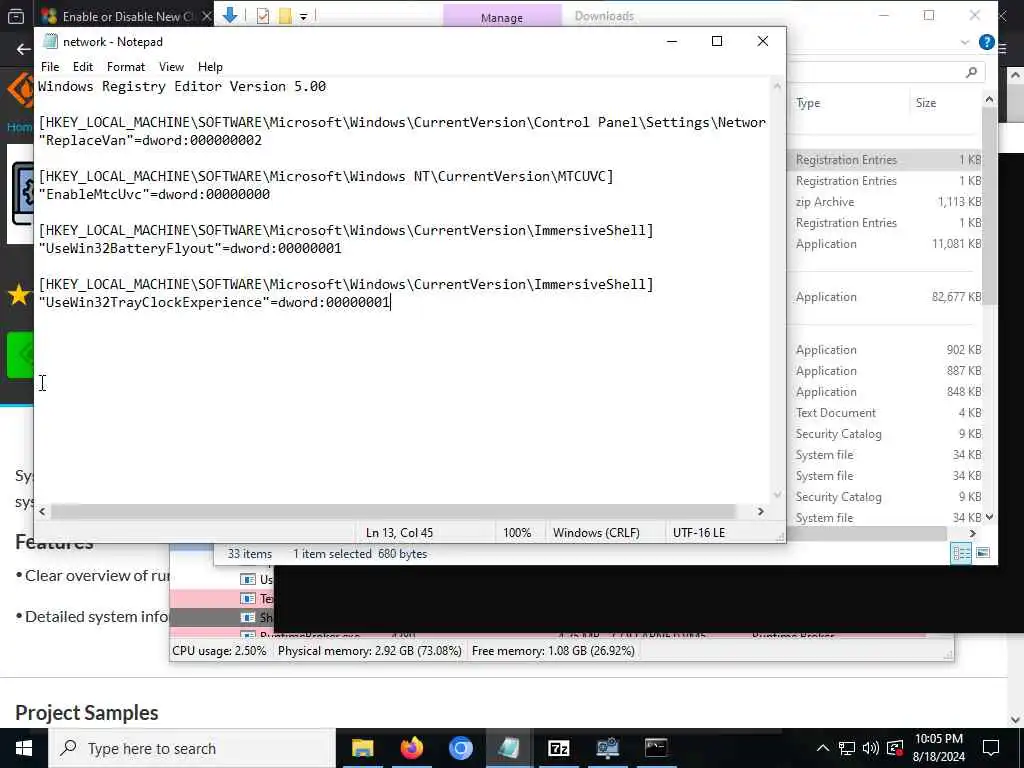1024x768 pixels.
Task: Click the CPU usage status entry
Action: (219, 650)
